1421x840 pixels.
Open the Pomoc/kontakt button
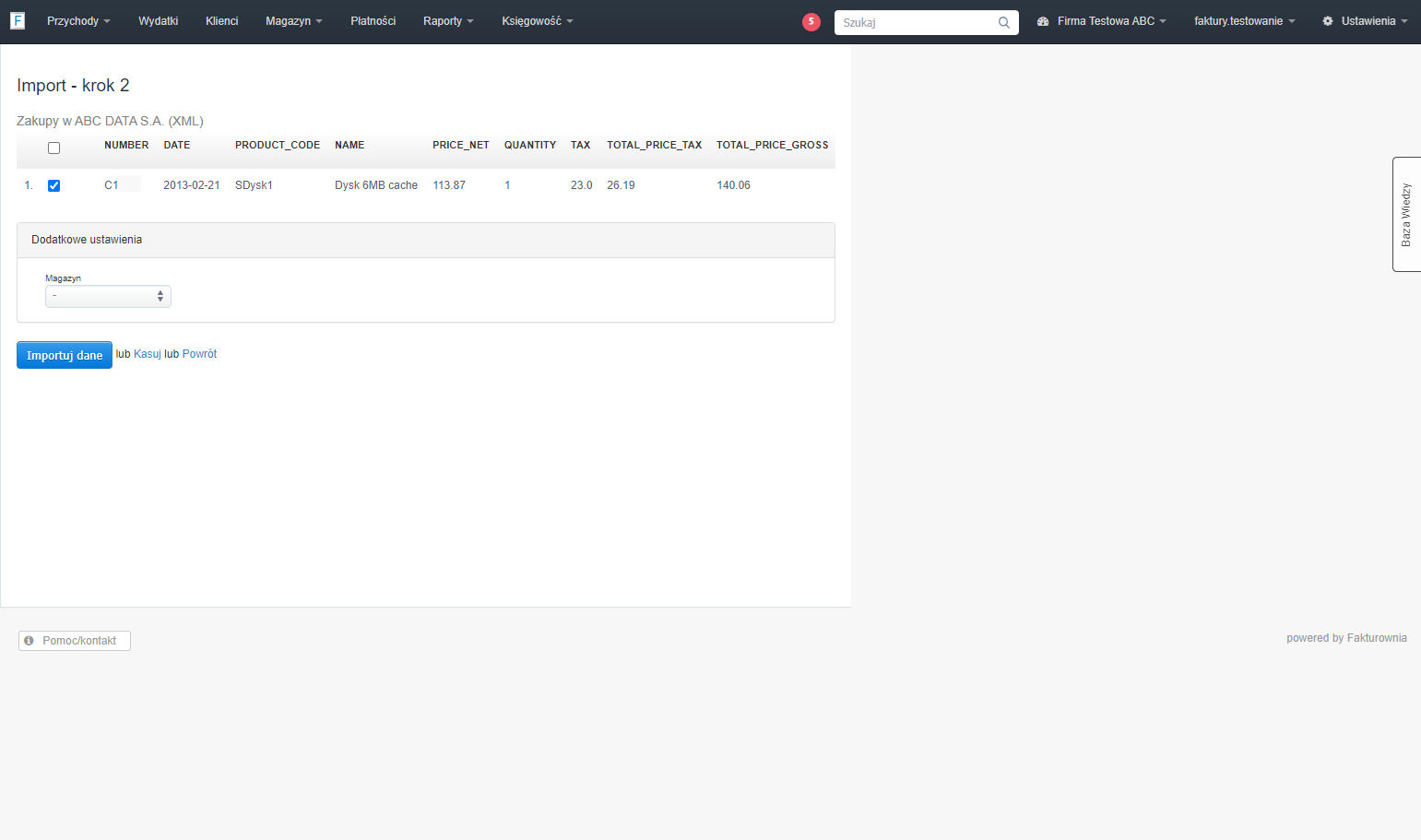tap(75, 641)
